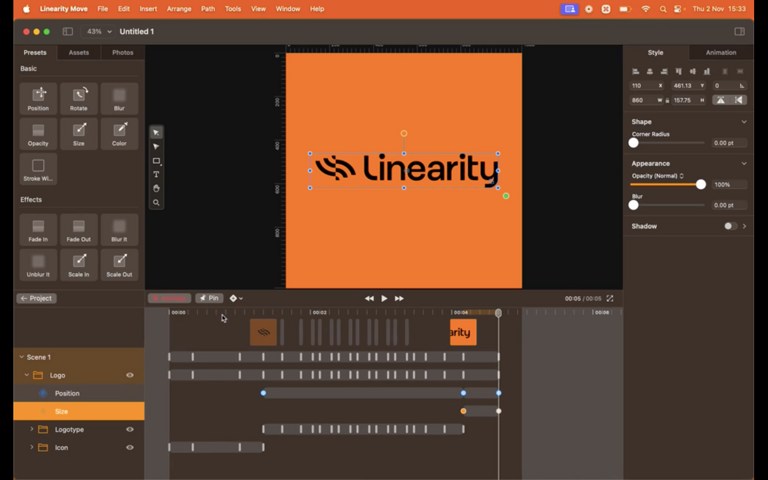Image resolution: width=768 pixels, height=480 pixels.
Task: Switch to the Photos tab
Action: [122, 52]
